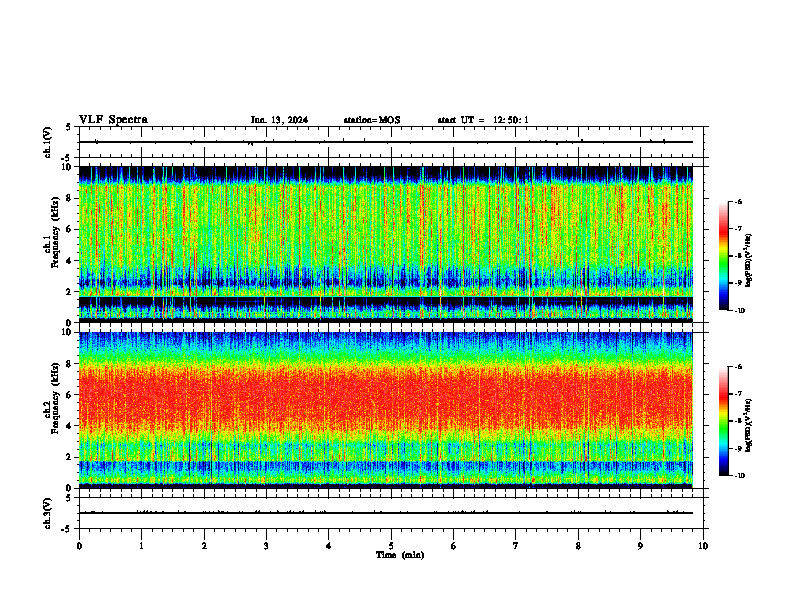792x612 pixels.
Task: Click the "-10" label on ch.2 colorbar
Action: [739, 476]
